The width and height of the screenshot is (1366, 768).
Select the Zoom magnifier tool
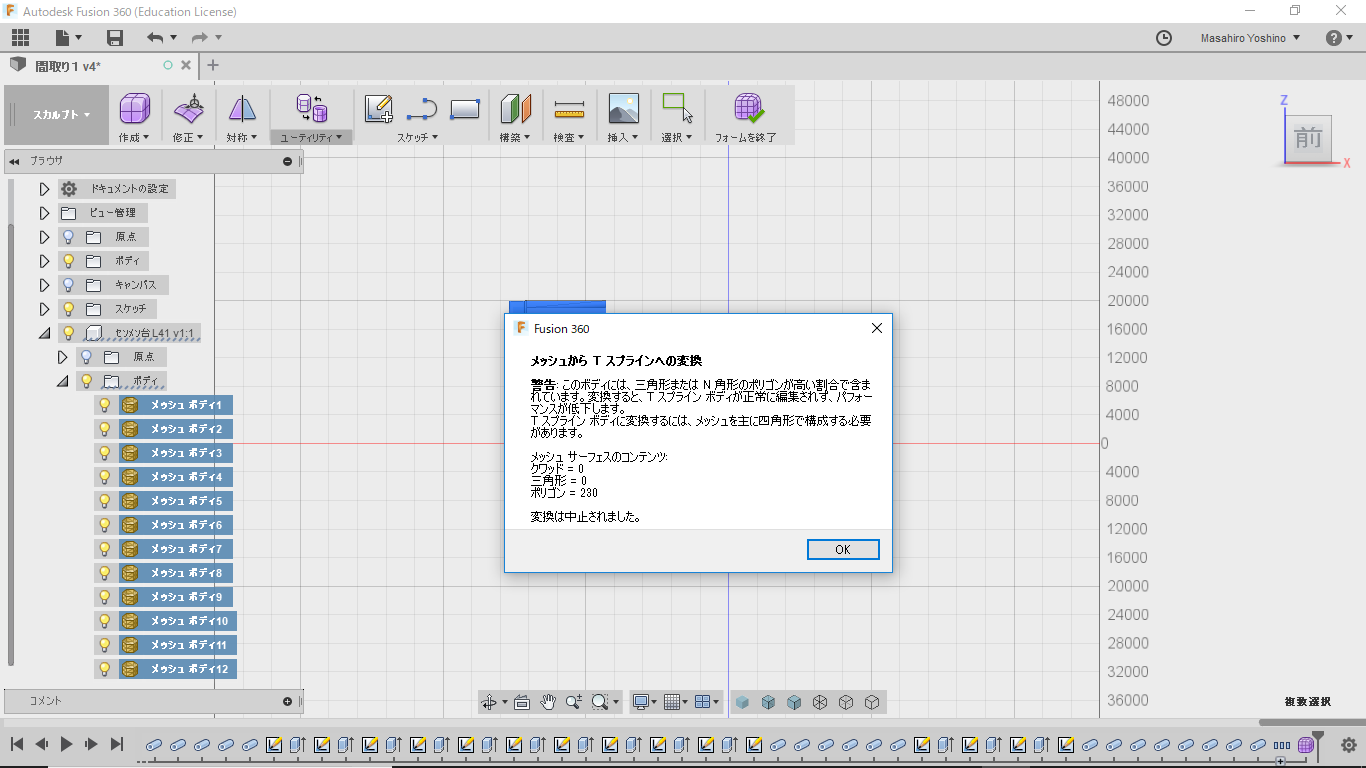click(x=574, y=702)
